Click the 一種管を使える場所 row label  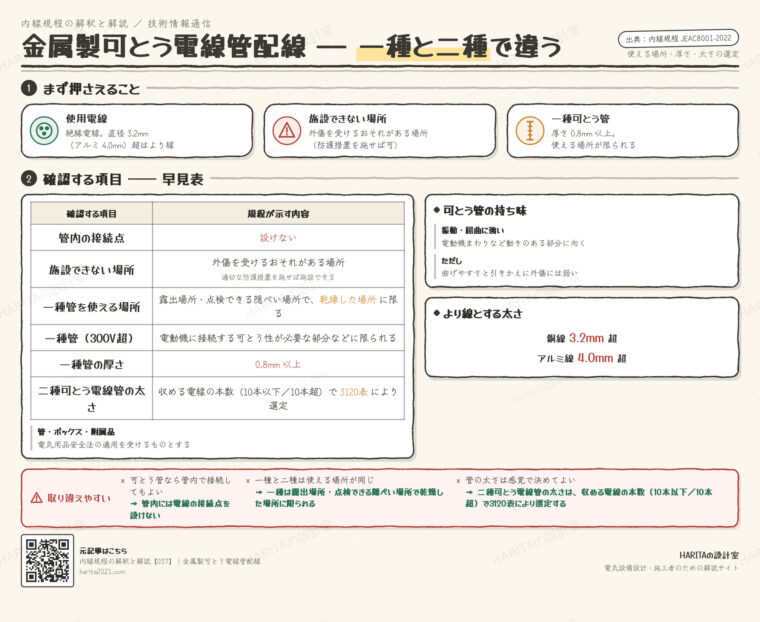[x=91, y=307]
